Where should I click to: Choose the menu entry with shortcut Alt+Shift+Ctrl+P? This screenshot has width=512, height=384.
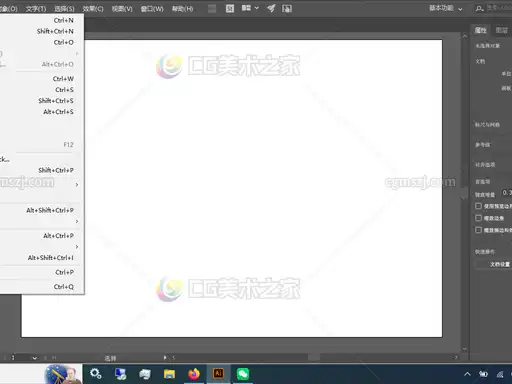tap(42, 210)
